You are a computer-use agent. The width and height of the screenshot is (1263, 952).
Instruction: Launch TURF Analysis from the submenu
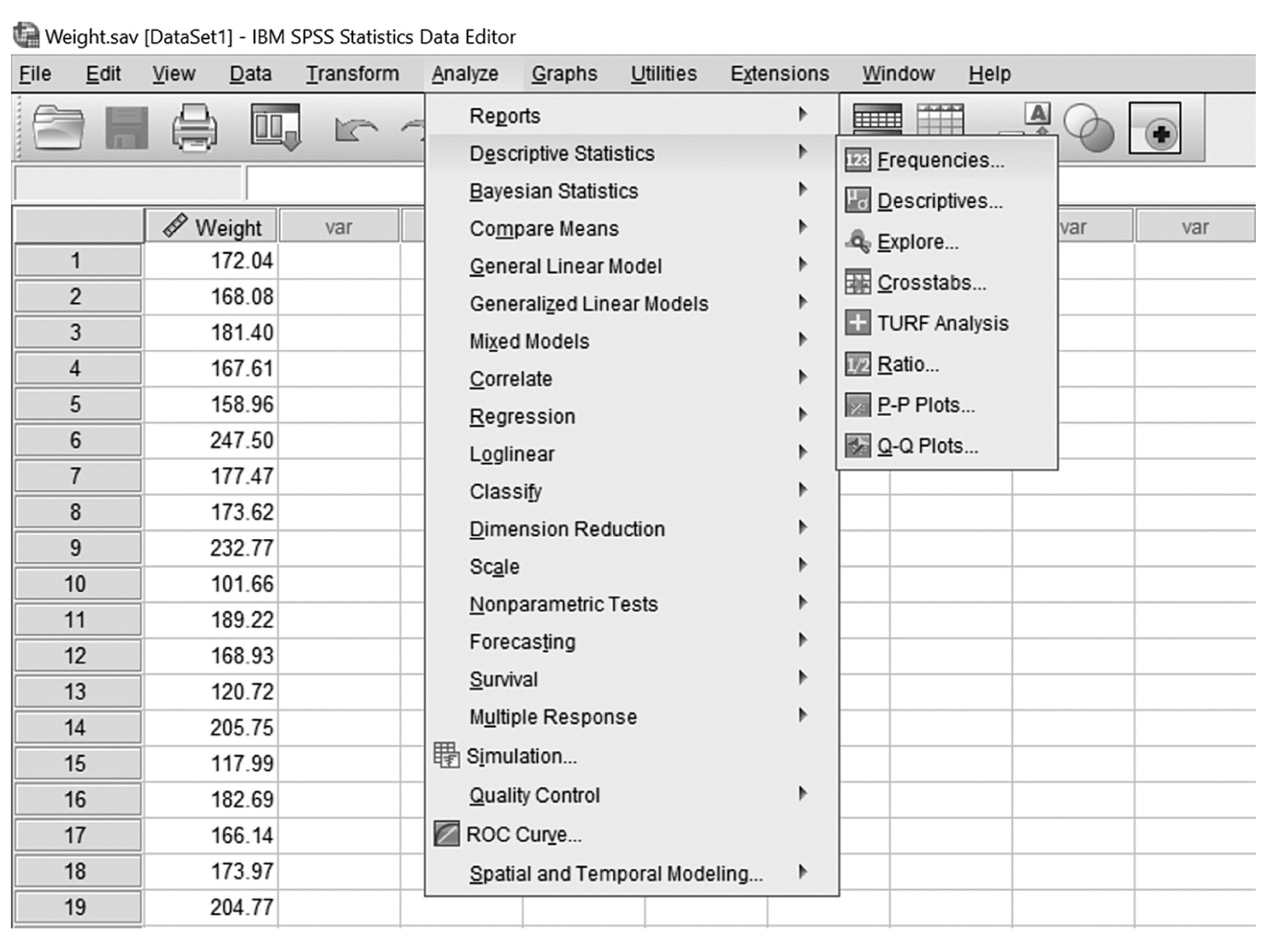pos(942,324)
